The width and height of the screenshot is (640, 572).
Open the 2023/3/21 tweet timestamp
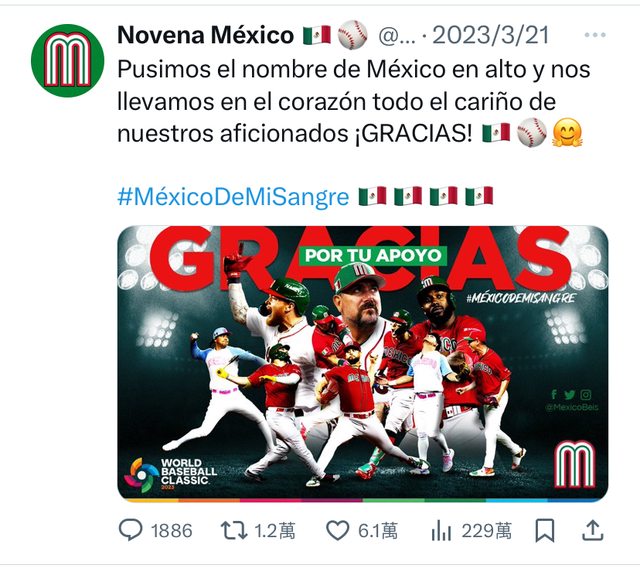pyautogui.click(x=491, y=36)
